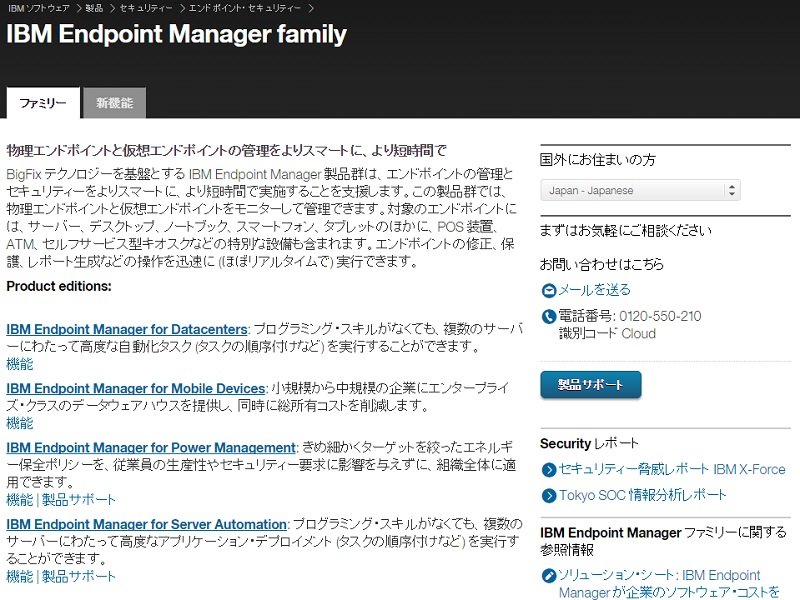The width and height of the screenshot is (800, 600).
Task: Open セキュリティー脅威レポート IBM X-Force link
Action: 672,469
